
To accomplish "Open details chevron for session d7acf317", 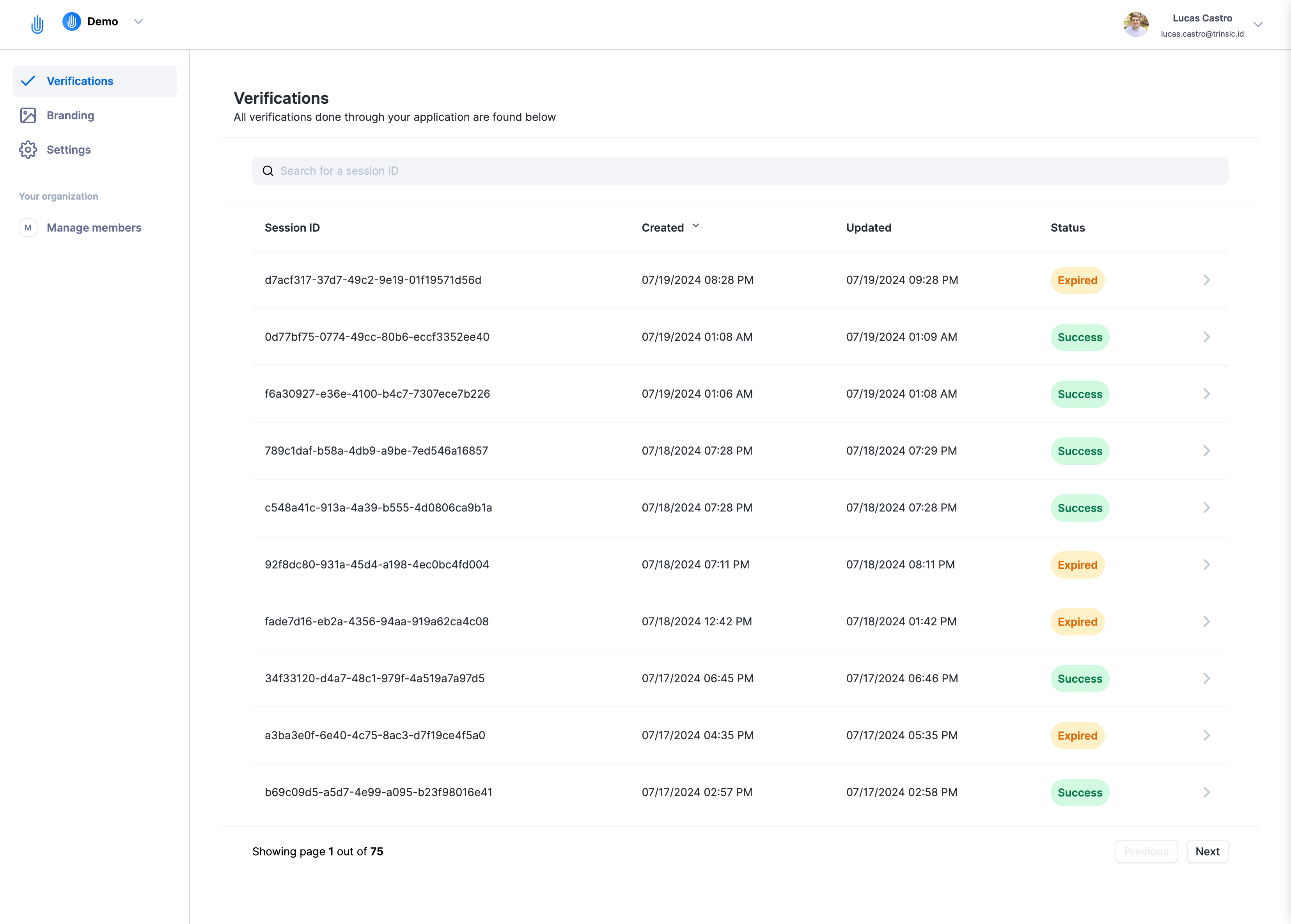I will pyautogui.click(x=1206, y=280).
